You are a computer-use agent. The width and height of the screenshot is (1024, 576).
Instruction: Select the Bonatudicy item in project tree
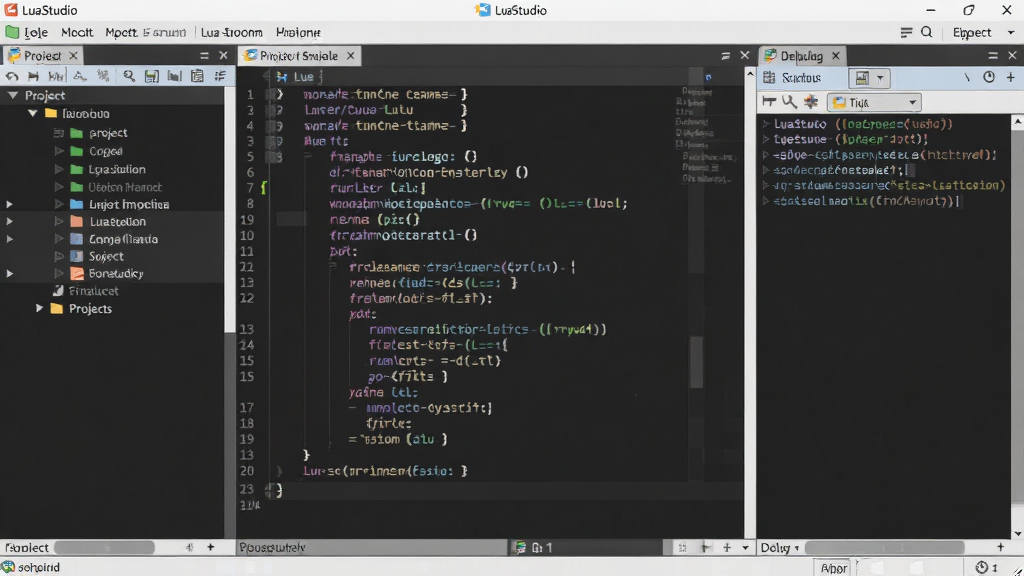pos(116,273)
